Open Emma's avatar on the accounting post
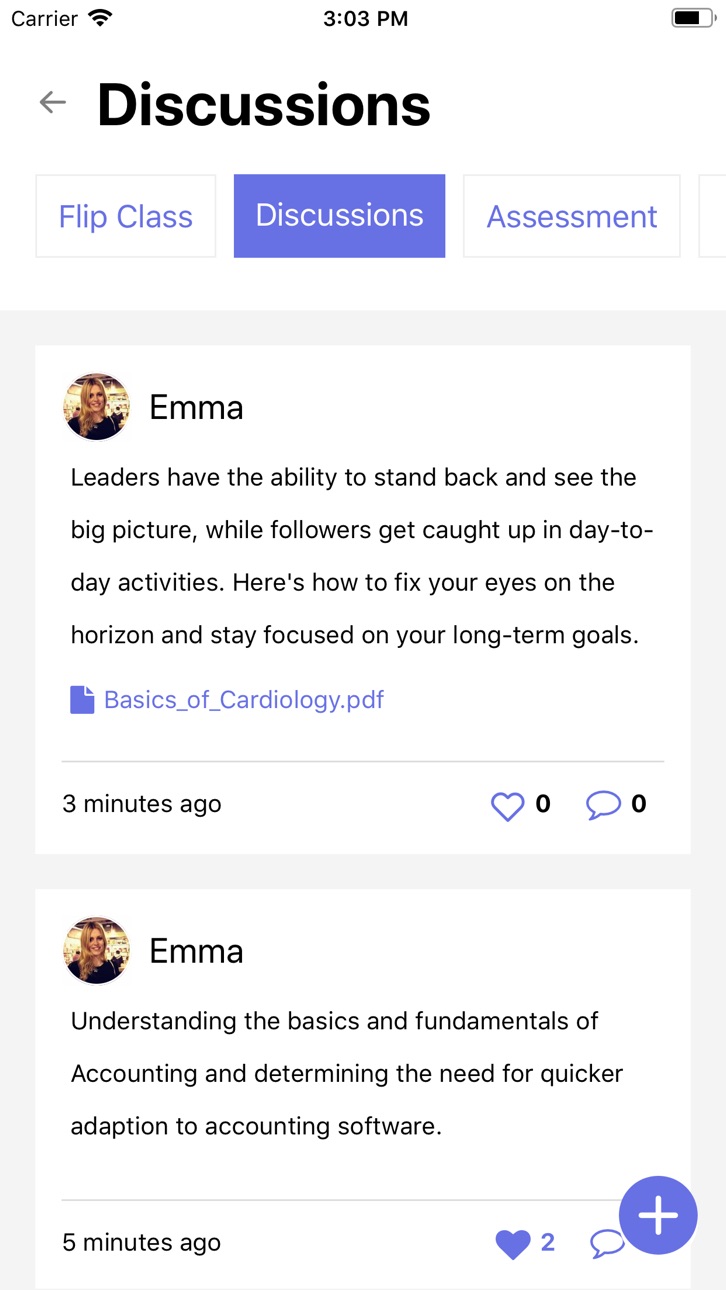The width and height of the screenshot is (726, 1290). pos(97,950)
